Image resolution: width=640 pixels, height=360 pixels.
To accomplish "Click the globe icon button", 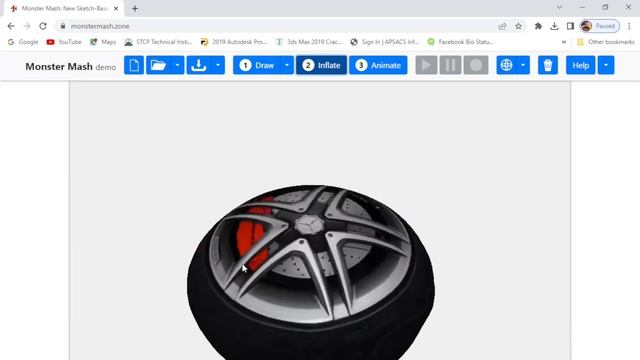I will [x=507, y=65].
